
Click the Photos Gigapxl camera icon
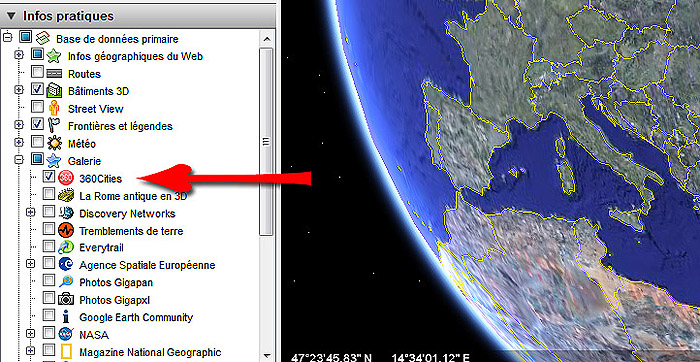click(x=66, y=300)
